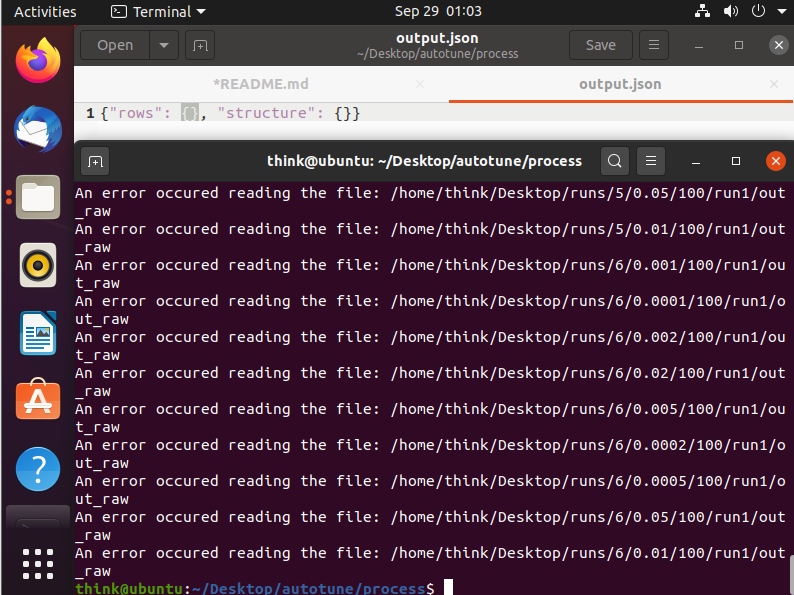Open search in the terminal window

(x=615, y=161)
